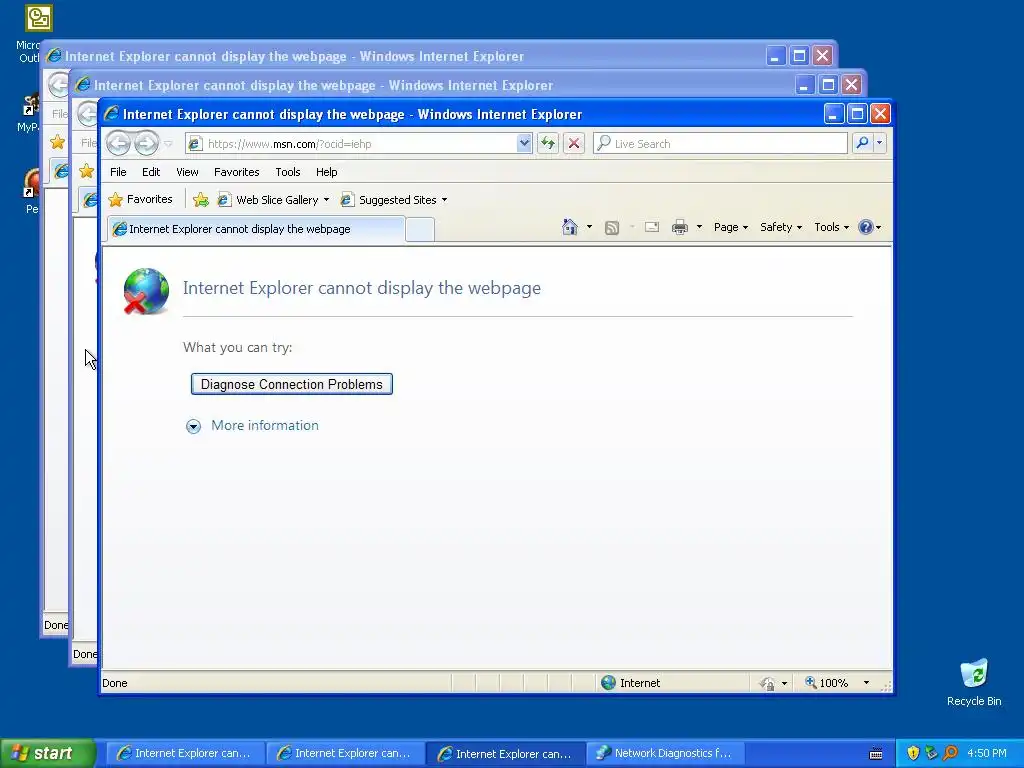Viewport: 1024px width, 768px height.
Task: Click the IE page icon in front window title bar
Action: 111,114
